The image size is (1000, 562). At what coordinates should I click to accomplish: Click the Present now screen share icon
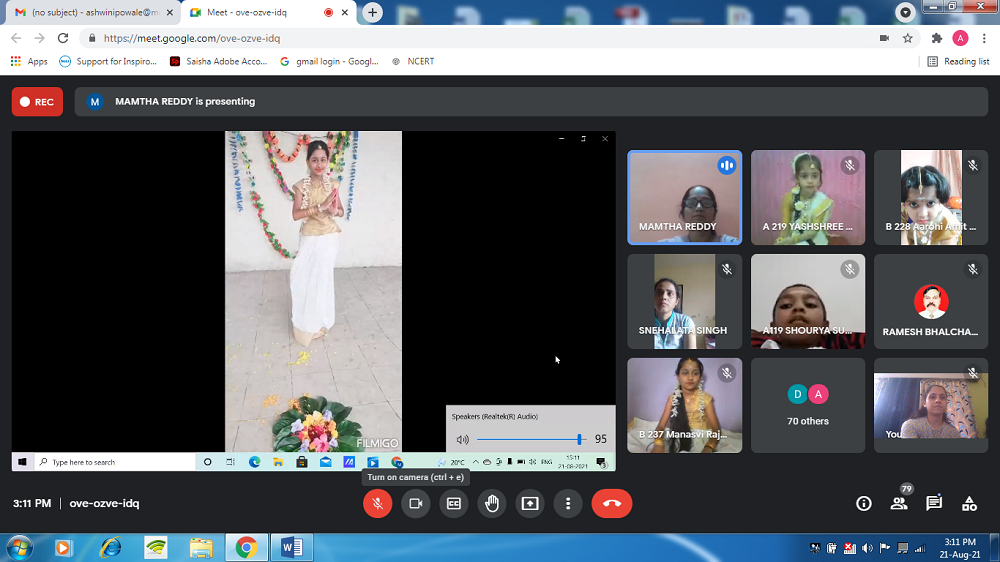(530, 503)
